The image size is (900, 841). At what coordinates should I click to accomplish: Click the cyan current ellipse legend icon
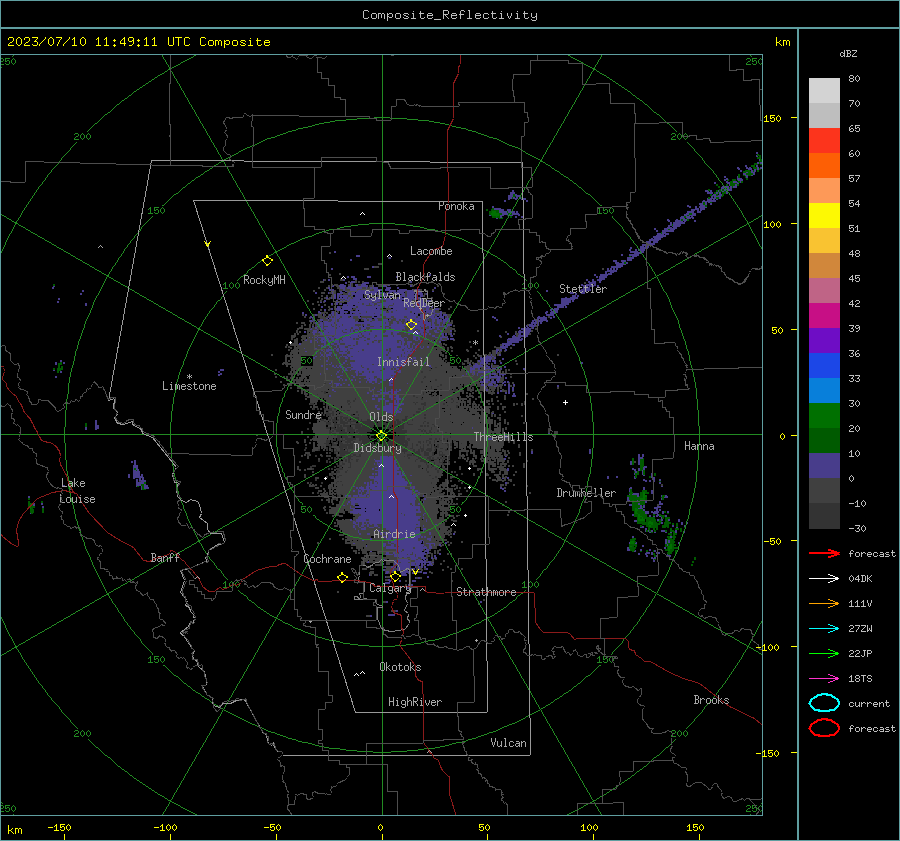824,703
